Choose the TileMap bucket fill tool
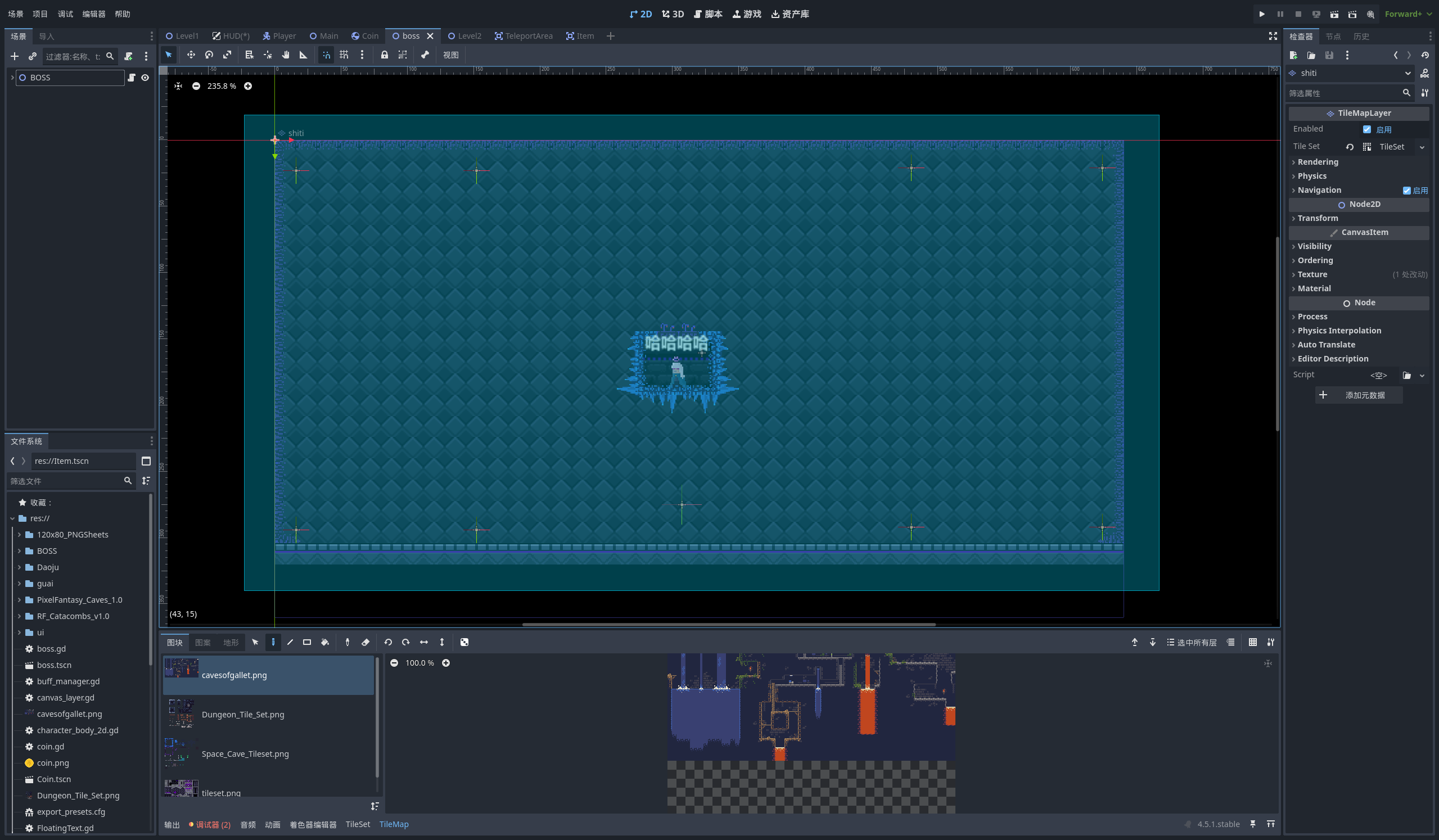The height and width of the screenshot is (840, 1439). coord(325,643)
